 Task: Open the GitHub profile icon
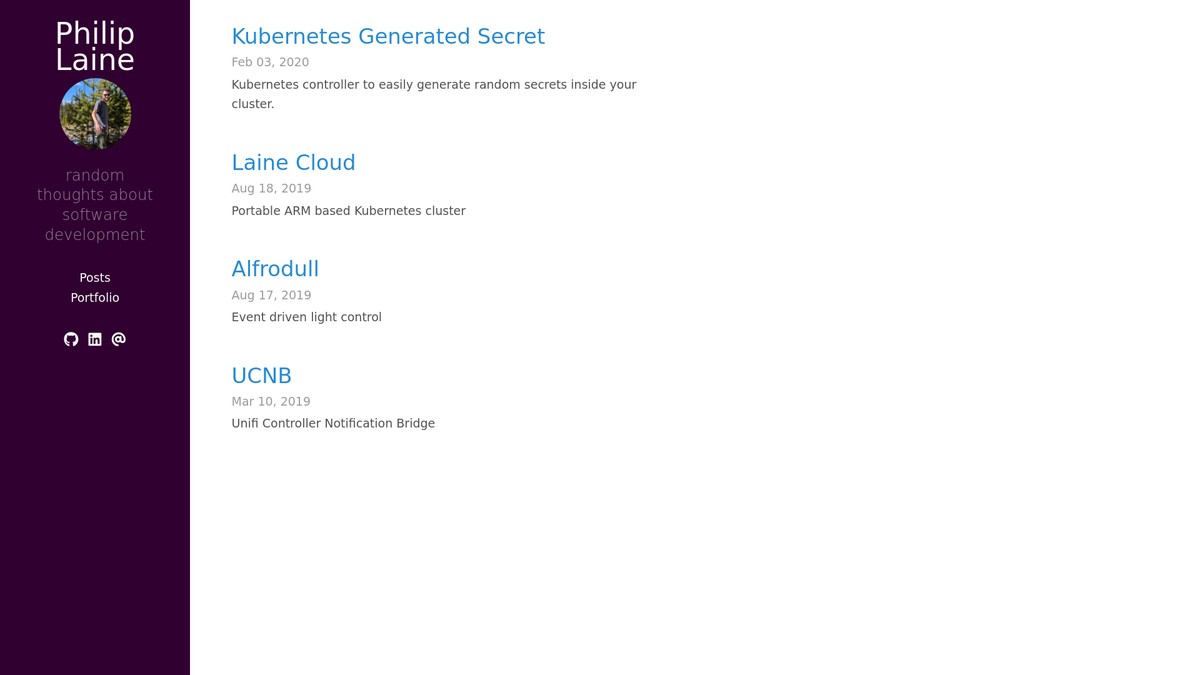(71, 339)
